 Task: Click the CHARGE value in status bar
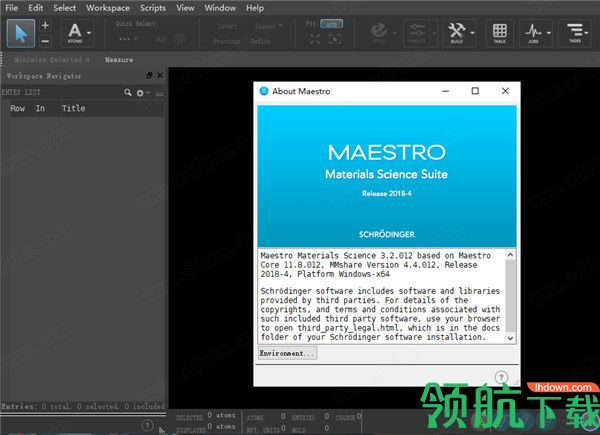pyautogui.click(x=359, y=416)
